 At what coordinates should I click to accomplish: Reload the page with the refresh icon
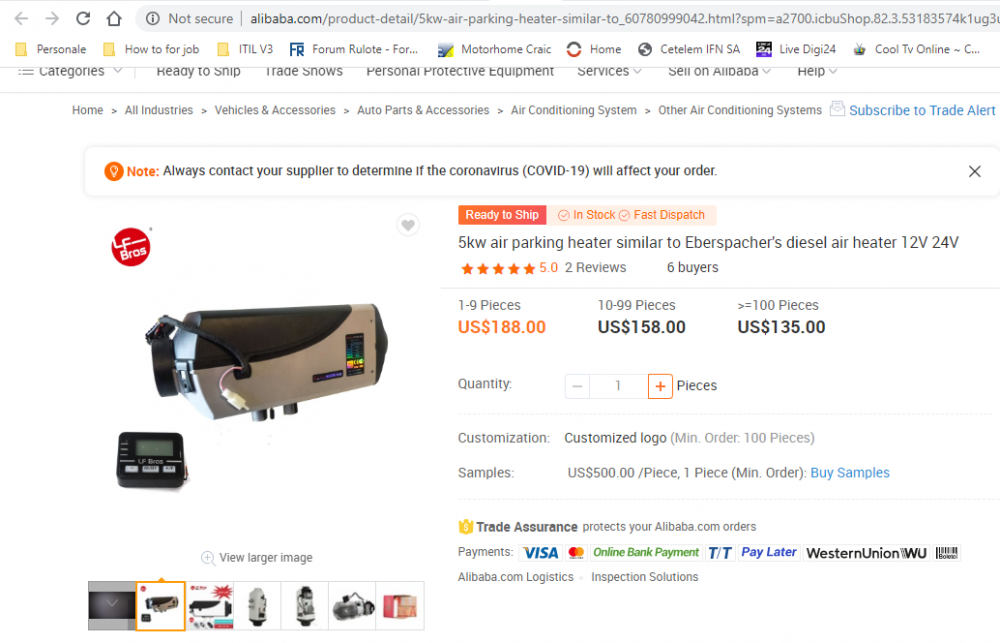(x=83, y=18)
